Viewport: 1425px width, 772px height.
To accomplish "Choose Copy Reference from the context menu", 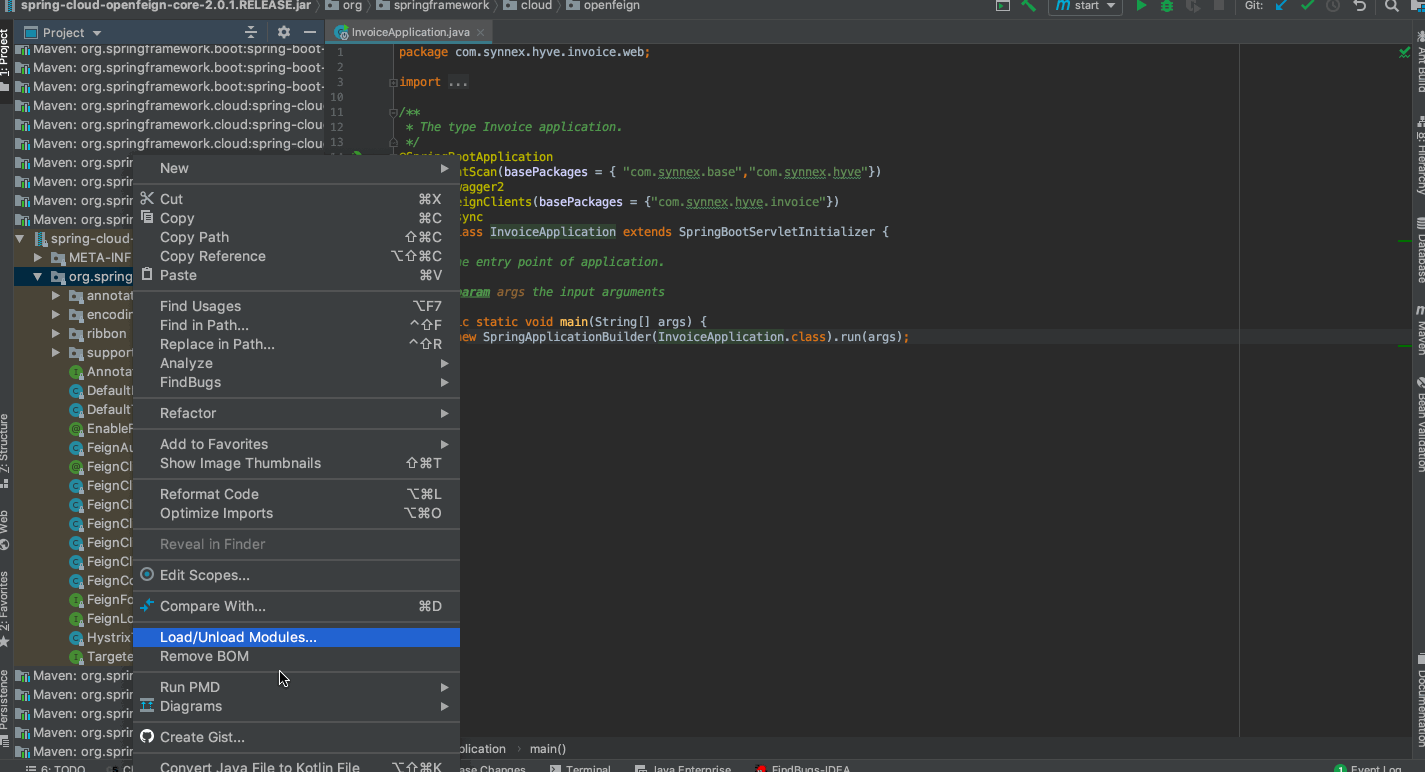I will [297, 256].
